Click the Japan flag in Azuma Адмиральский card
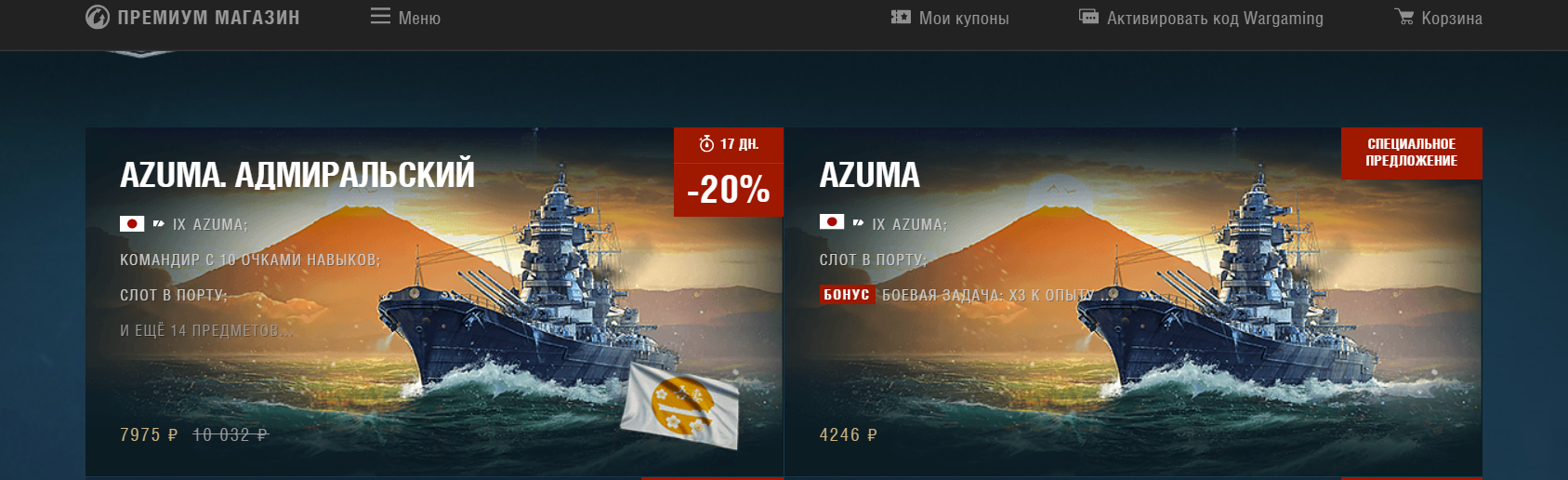This screenshot has width=1568, height=480. tap(132, 223)
